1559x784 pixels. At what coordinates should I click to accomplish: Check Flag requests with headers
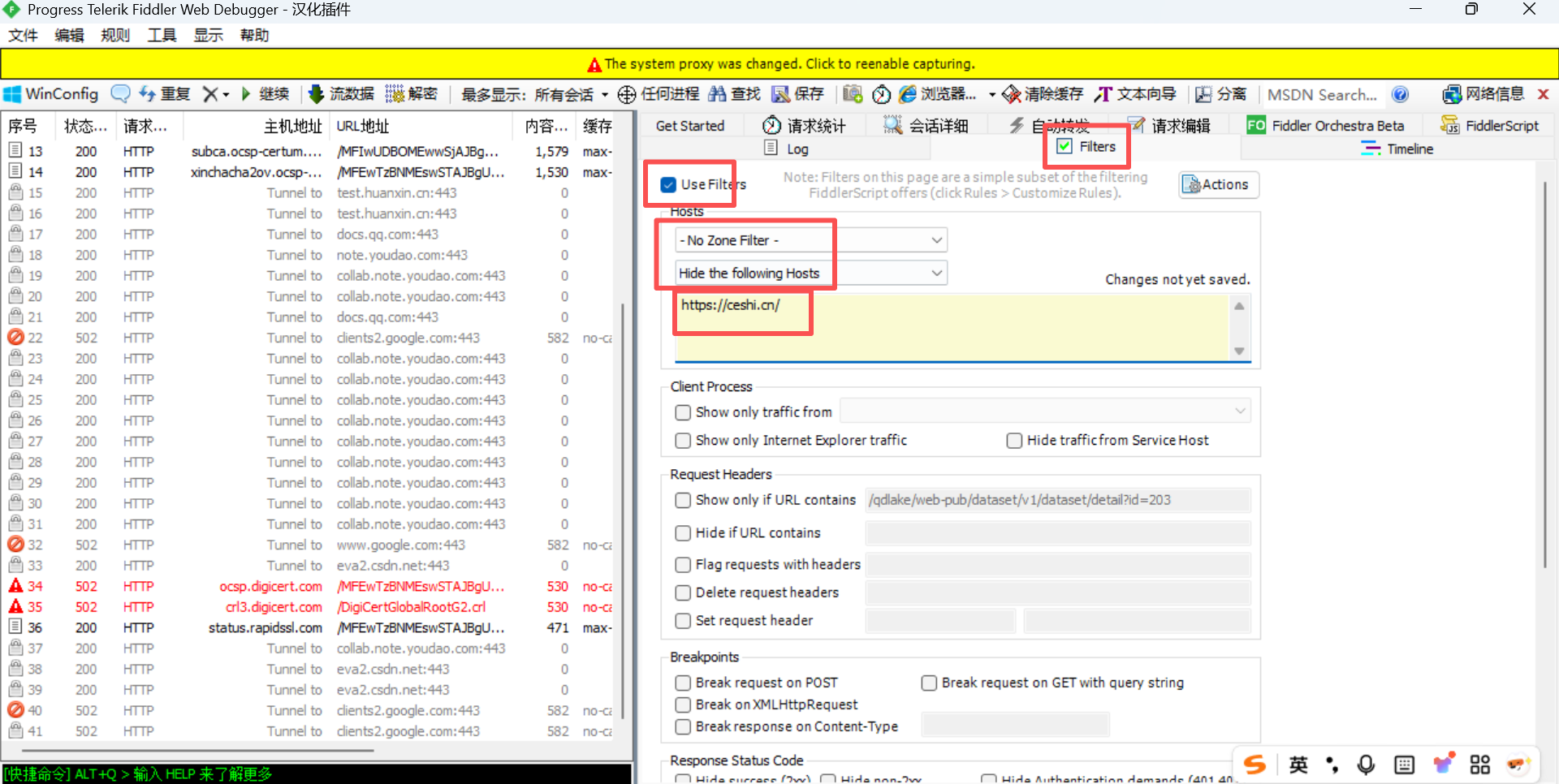(x=683, y=565)
